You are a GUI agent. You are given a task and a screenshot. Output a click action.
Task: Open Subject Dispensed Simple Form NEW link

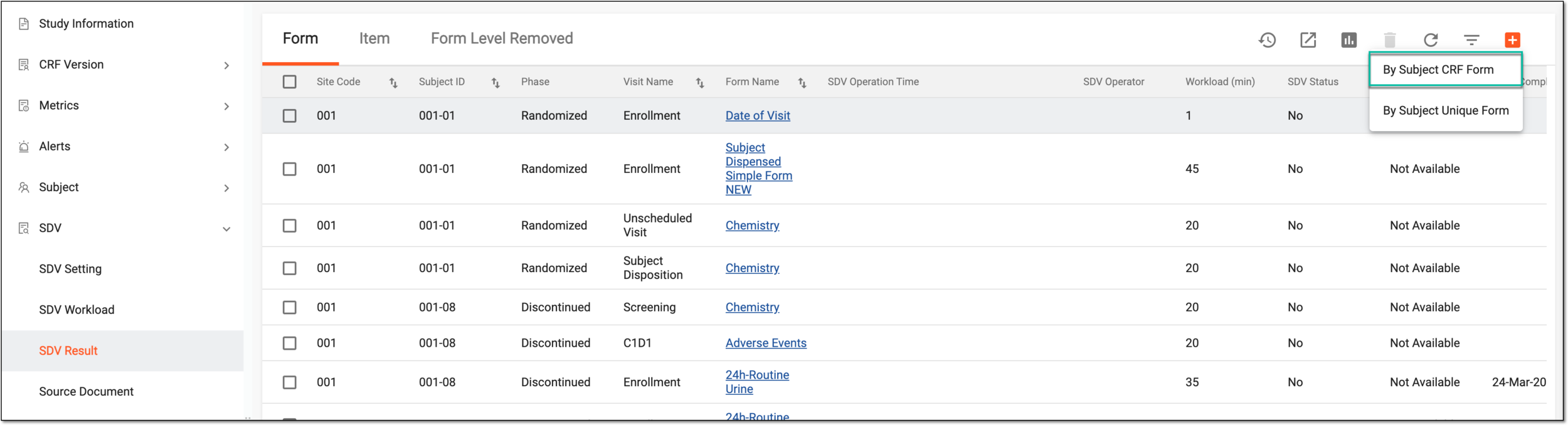click(758, 169)
